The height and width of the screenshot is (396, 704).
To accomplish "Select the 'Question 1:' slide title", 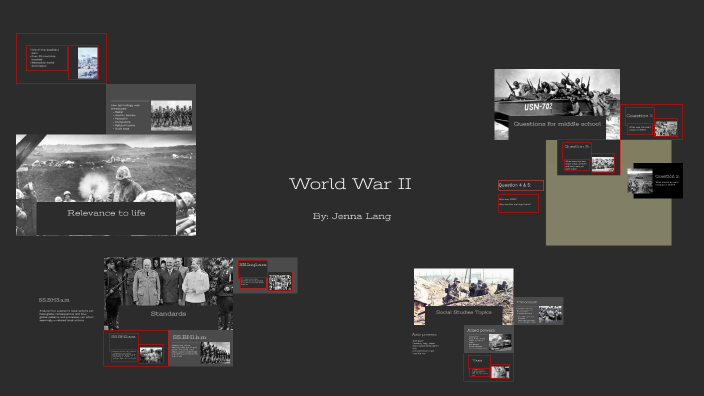I will (639, 115).
